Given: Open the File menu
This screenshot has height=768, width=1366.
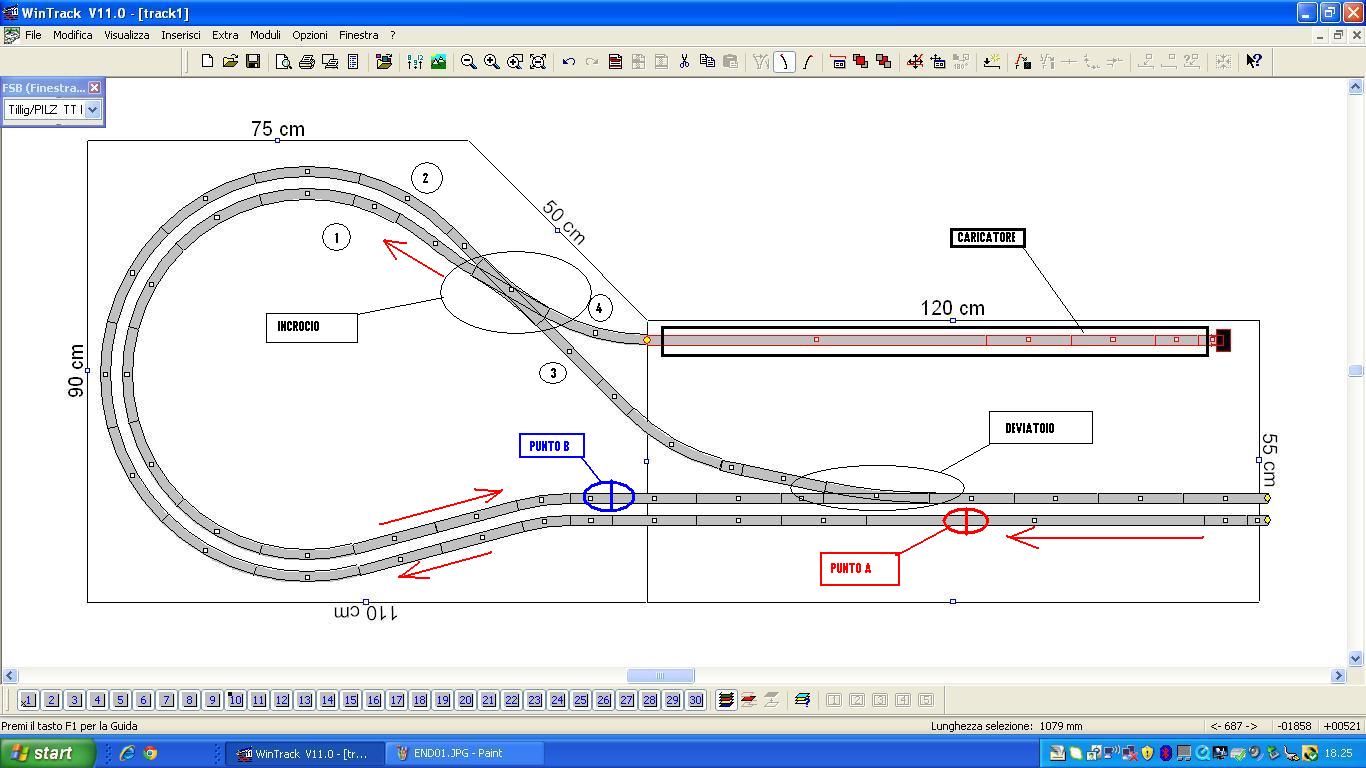Looking at the screenshot, I should click(33, 35).
